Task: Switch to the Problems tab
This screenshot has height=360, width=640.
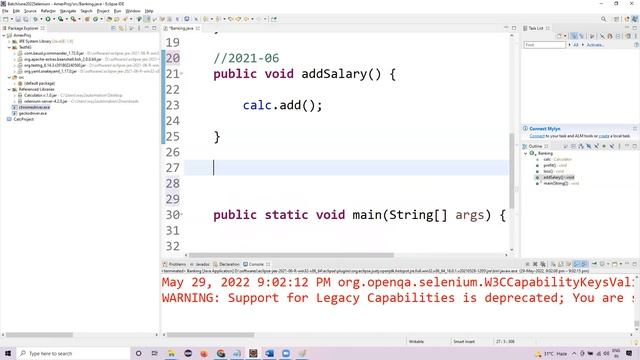Action: pos(175,264)
